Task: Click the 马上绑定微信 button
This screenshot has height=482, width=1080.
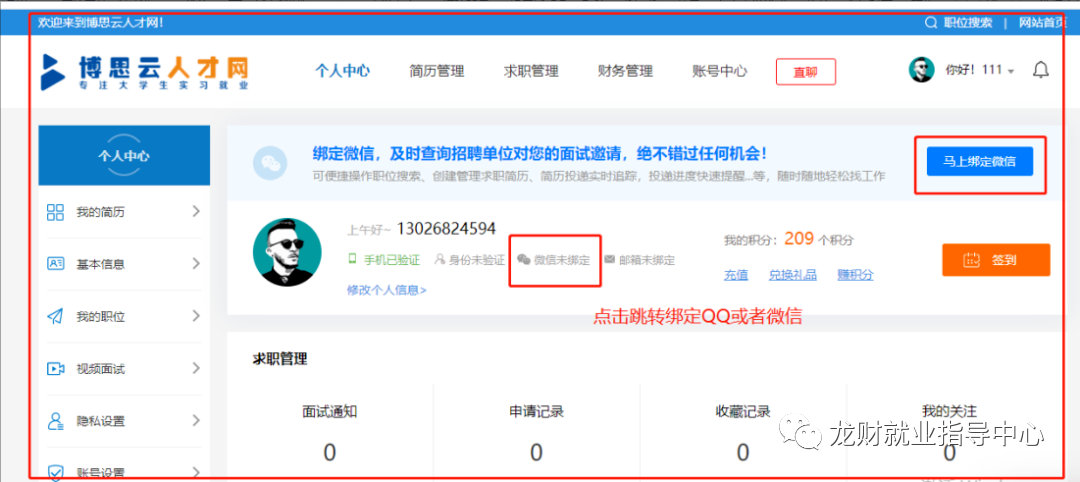Action: pos(979,161)
